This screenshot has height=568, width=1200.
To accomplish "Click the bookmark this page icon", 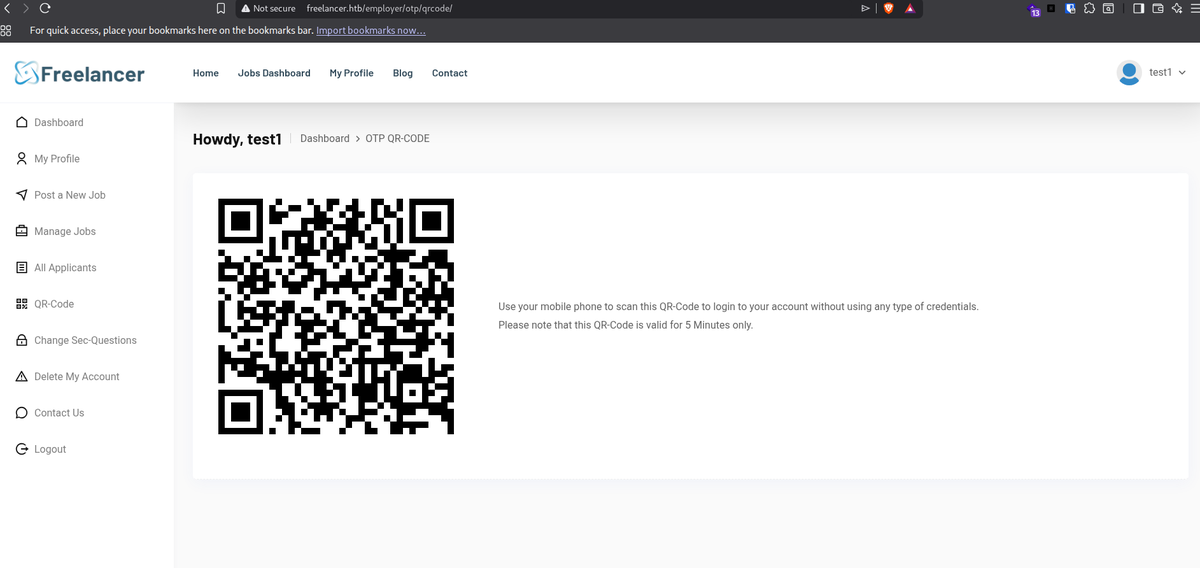I will tap(221, 8).
